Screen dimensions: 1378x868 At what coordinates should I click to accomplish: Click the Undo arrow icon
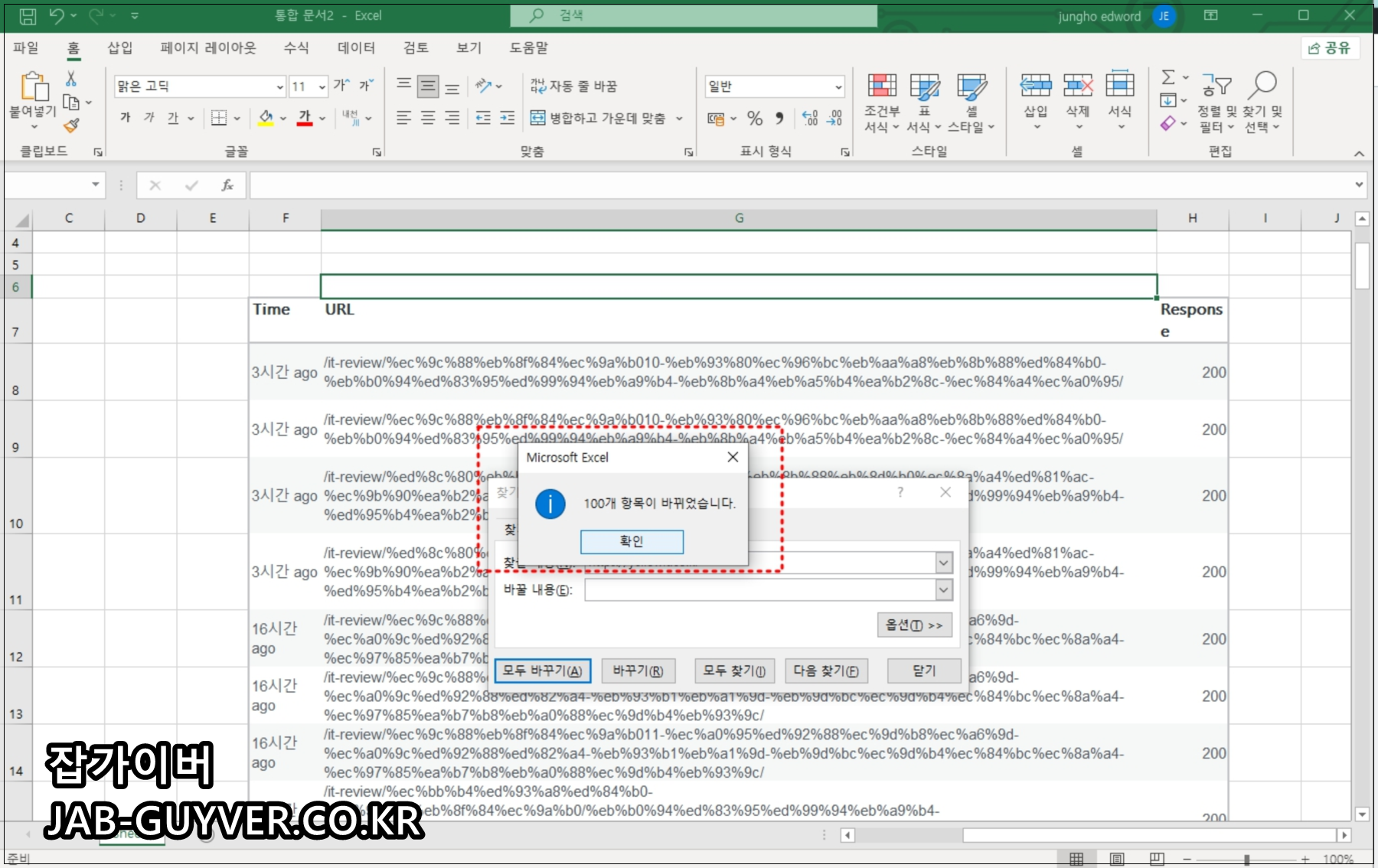57,15
